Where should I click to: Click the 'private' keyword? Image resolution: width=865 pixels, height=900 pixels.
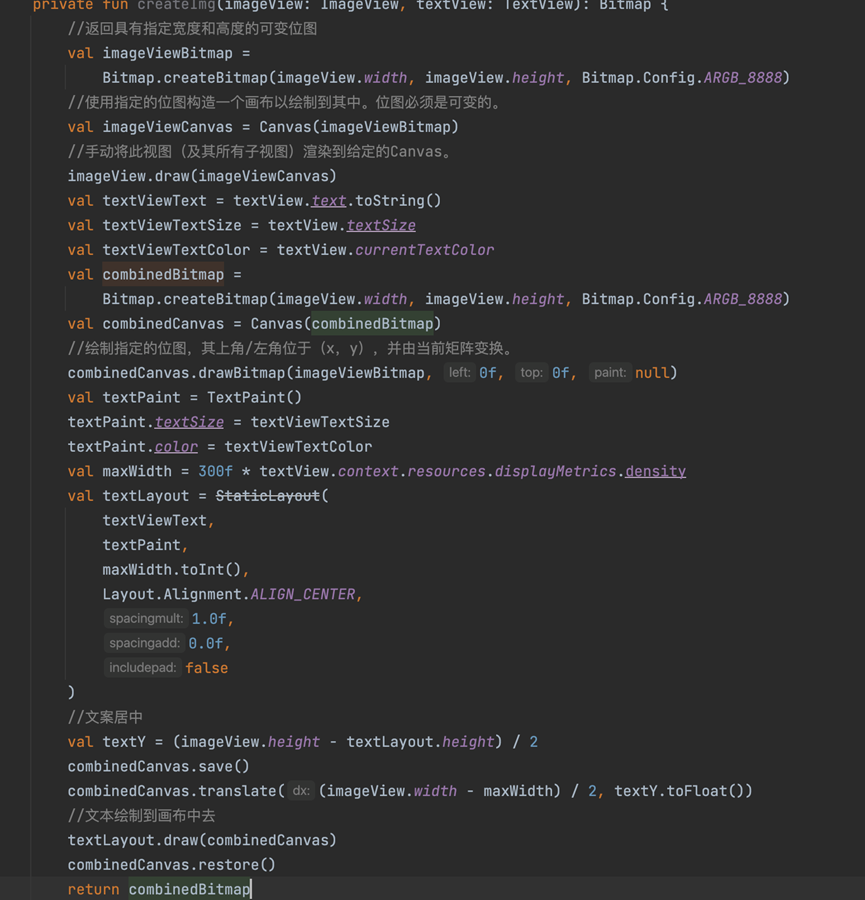tap(63, 5)
